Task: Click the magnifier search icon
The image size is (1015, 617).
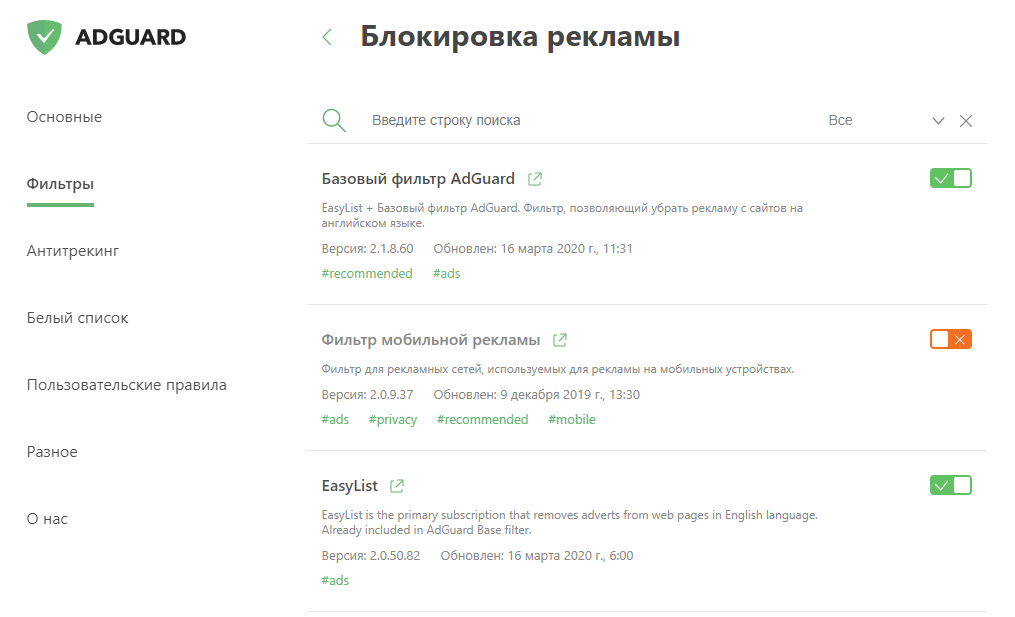Action: [x=334, y=120]
